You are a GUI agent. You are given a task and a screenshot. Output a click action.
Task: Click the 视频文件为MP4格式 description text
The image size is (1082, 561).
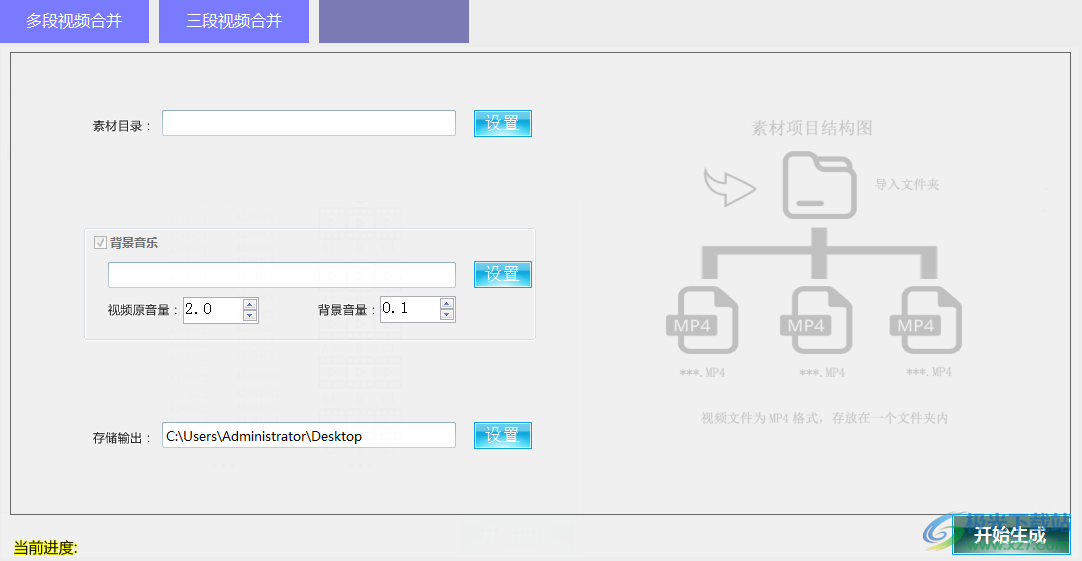pos(825,418)
